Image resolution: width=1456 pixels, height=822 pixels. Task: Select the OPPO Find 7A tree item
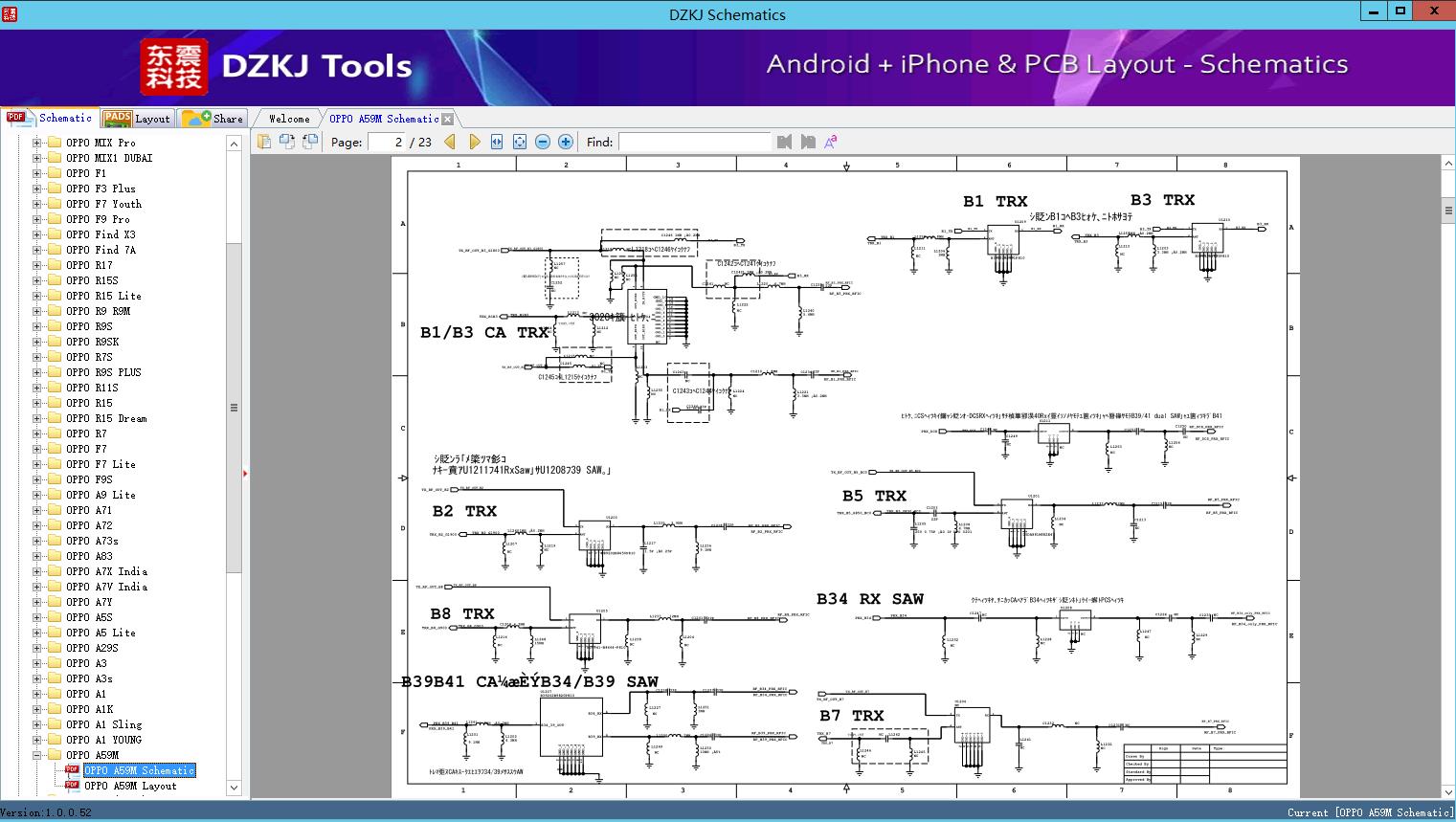pos(101,250)
